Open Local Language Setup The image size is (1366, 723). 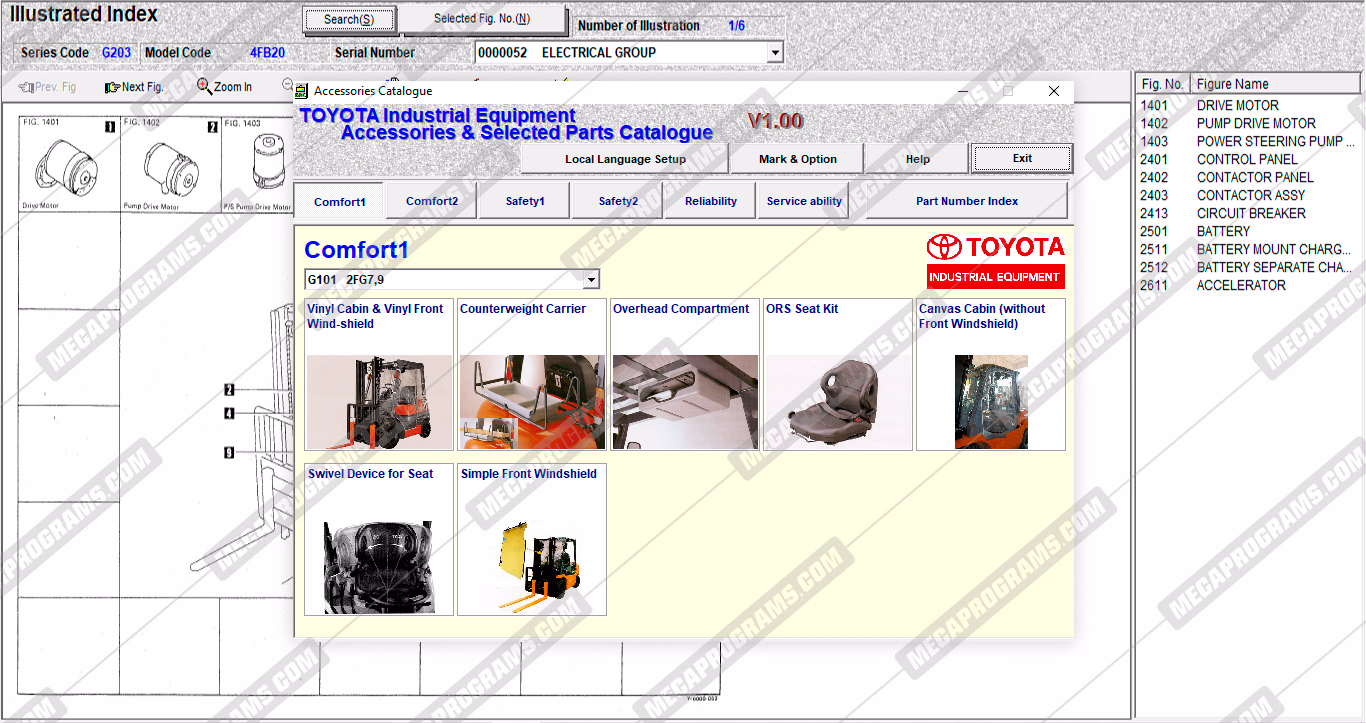click(625, 159)
